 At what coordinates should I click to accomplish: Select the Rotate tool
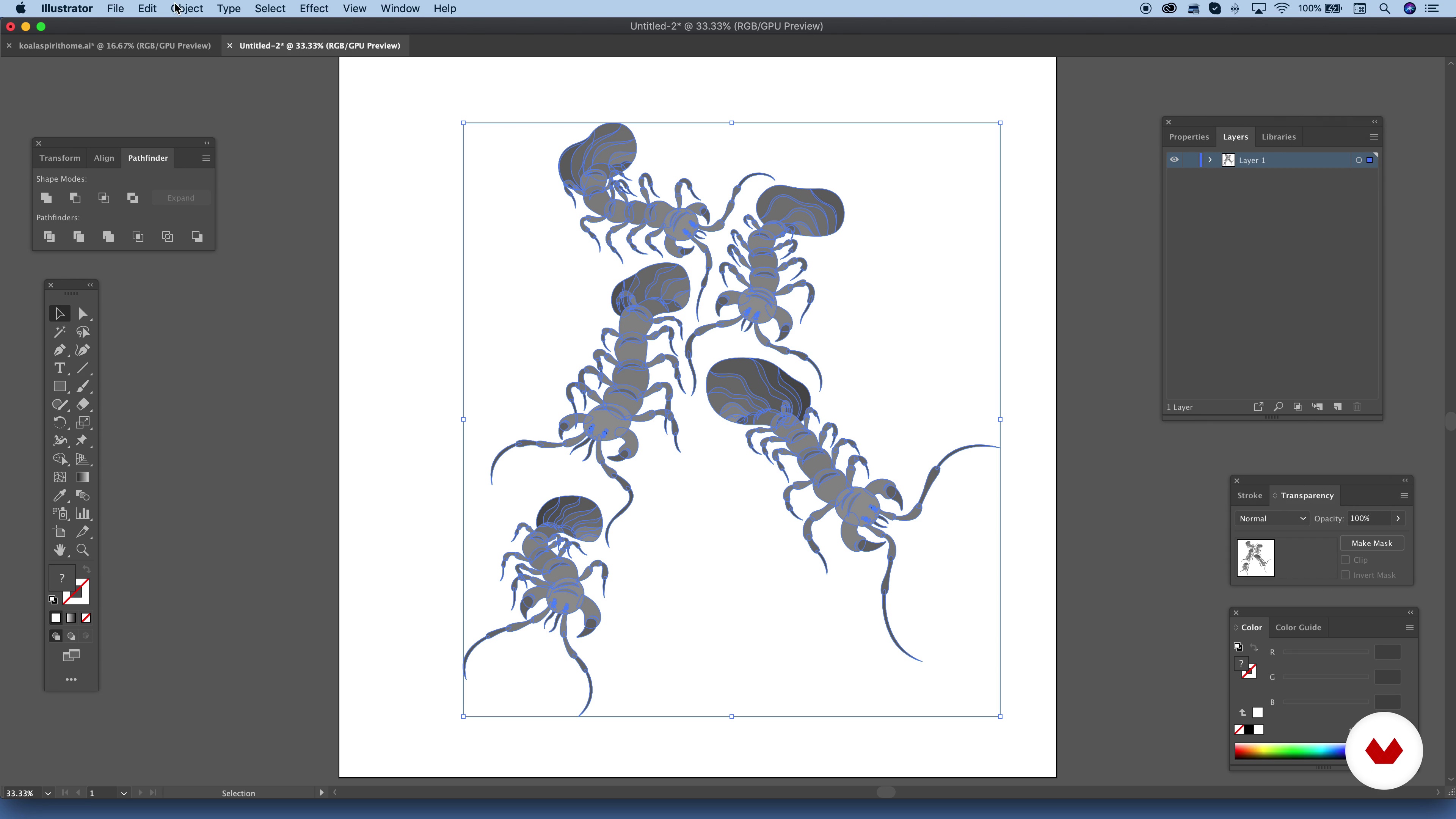pos(60,422)
